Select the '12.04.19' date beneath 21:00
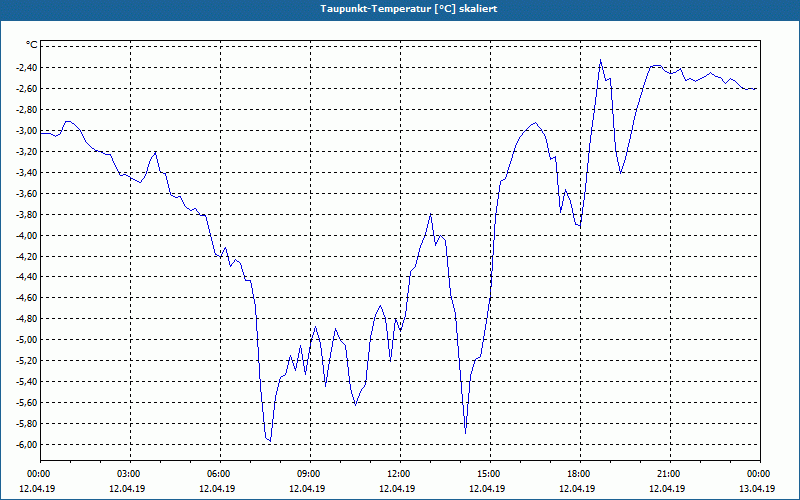The height and width of the screenshot is (500, 800). tap(667, 488)
